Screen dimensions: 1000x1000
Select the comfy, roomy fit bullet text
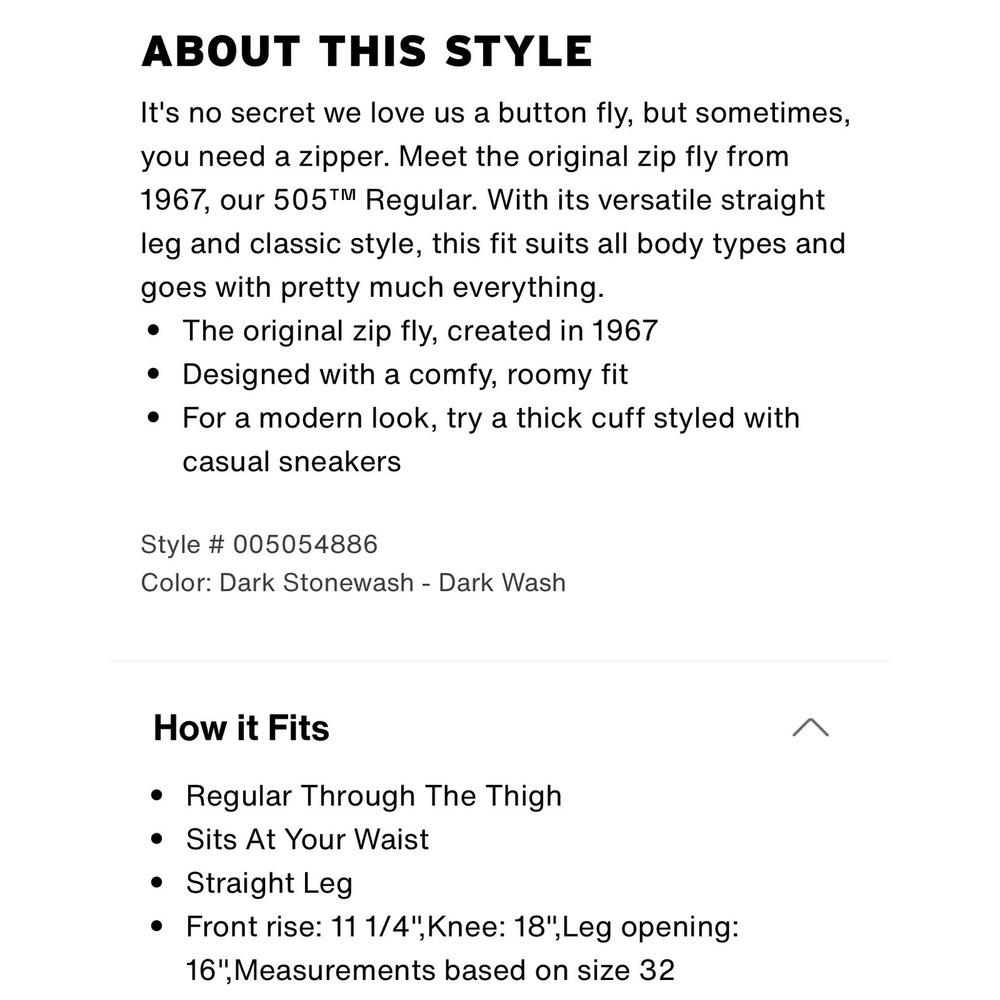406,374
